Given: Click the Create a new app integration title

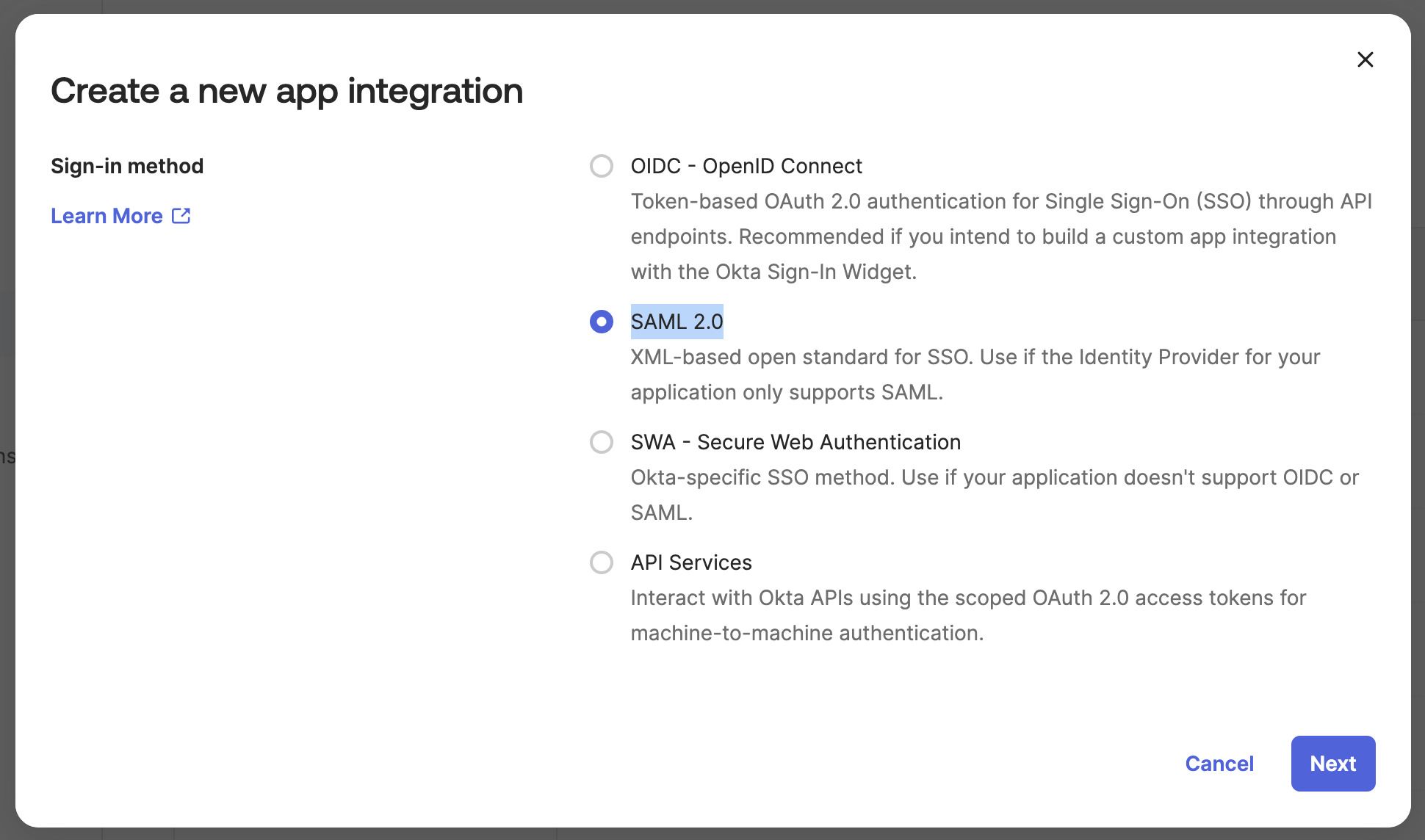Looking at the screenshot, I should coord(287,91).
